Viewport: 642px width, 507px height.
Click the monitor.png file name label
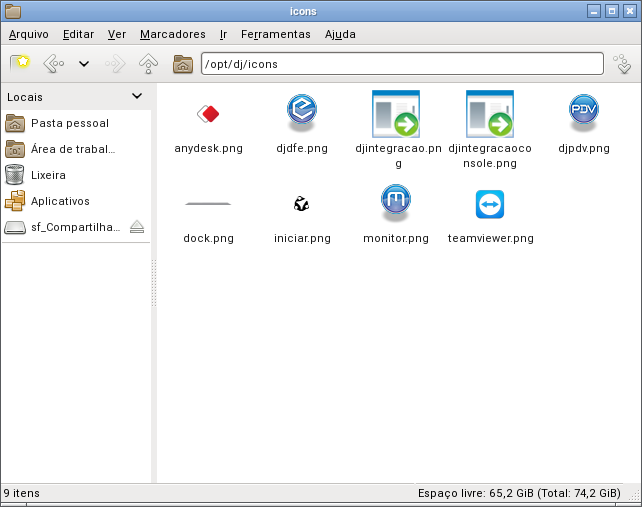[x=396, y=238]
